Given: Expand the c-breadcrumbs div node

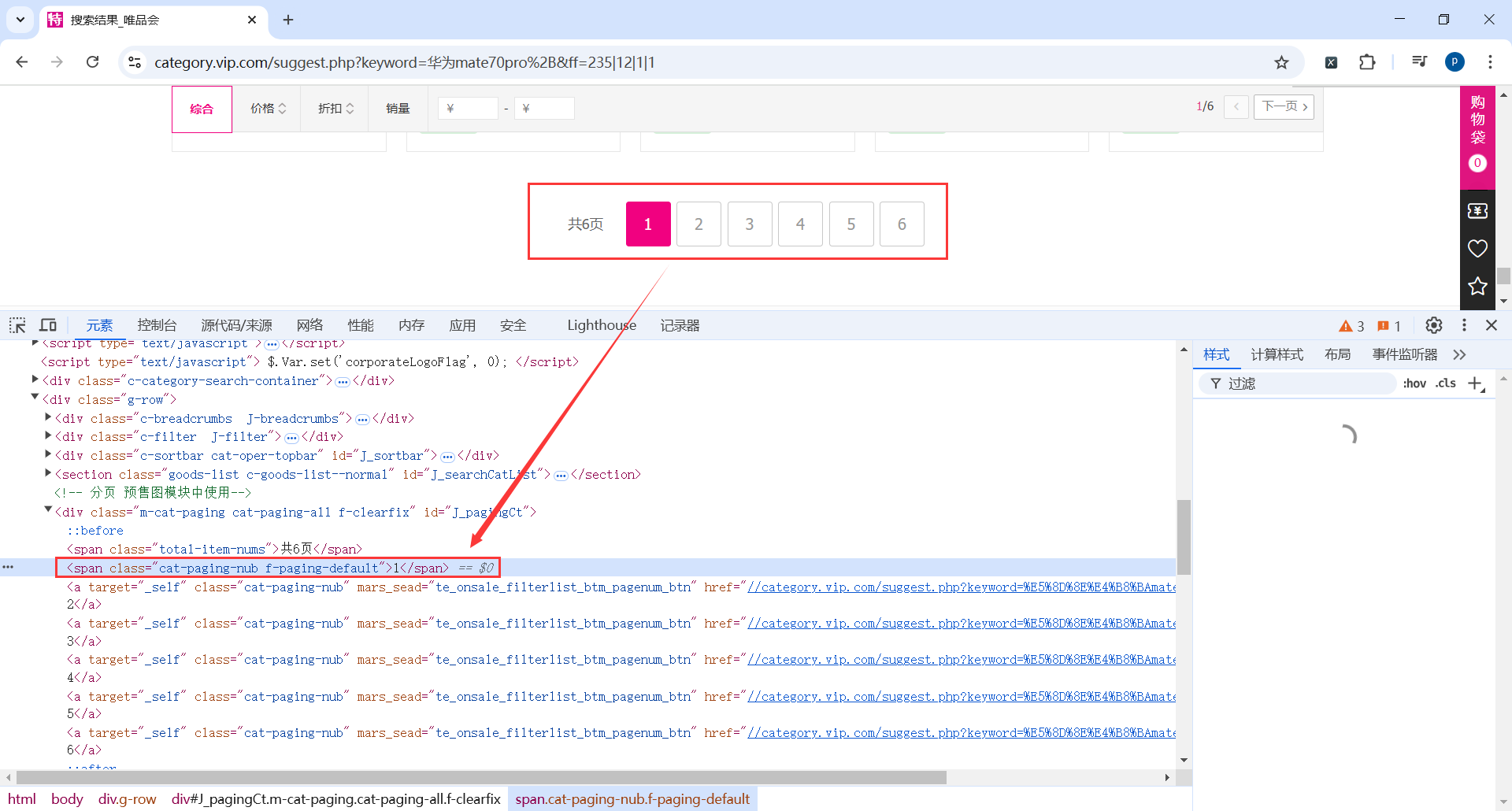Looking at the screenshot, I should [x=48, y=417].
